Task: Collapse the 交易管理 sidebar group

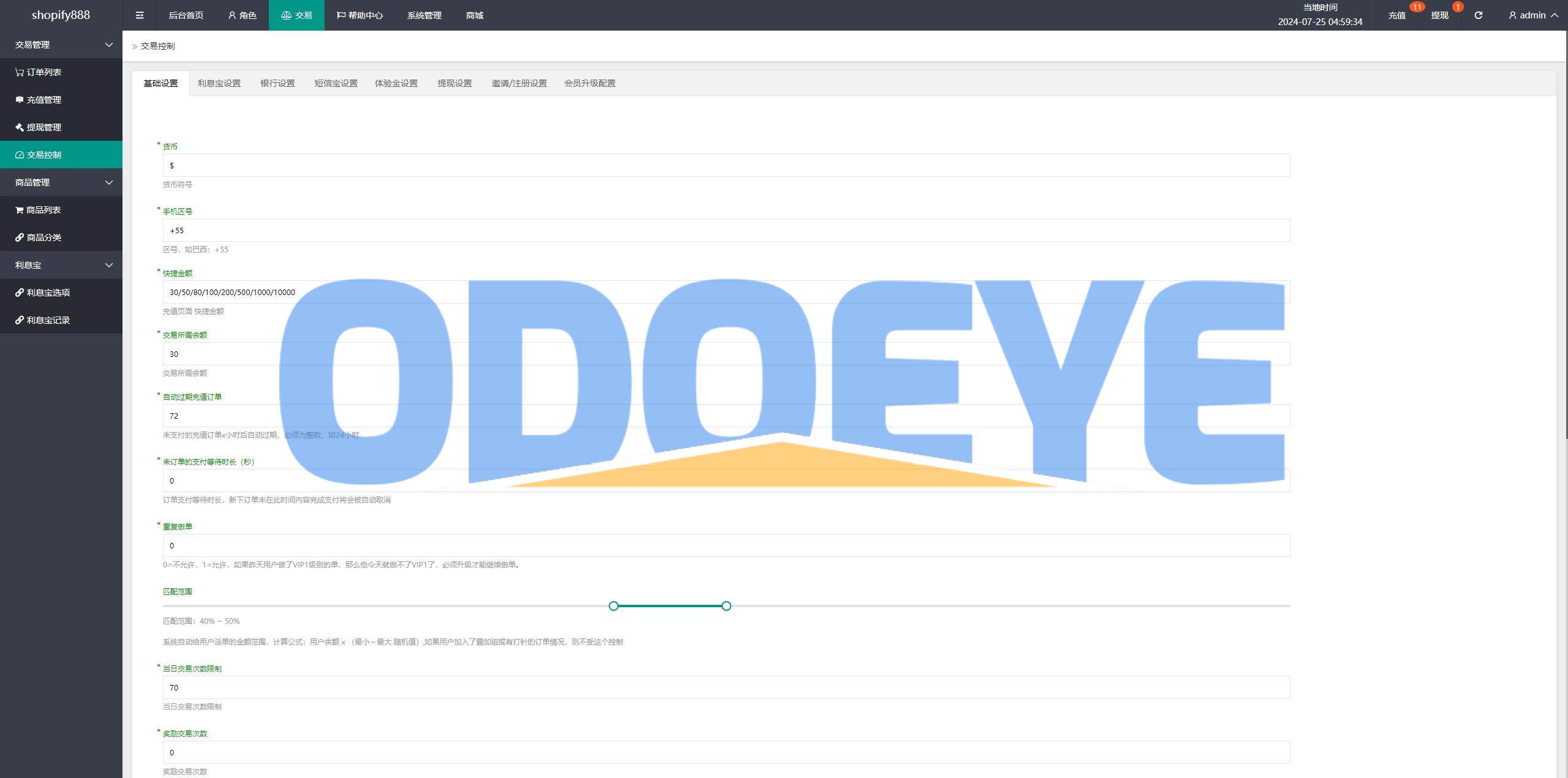Action: click(61, 45)
